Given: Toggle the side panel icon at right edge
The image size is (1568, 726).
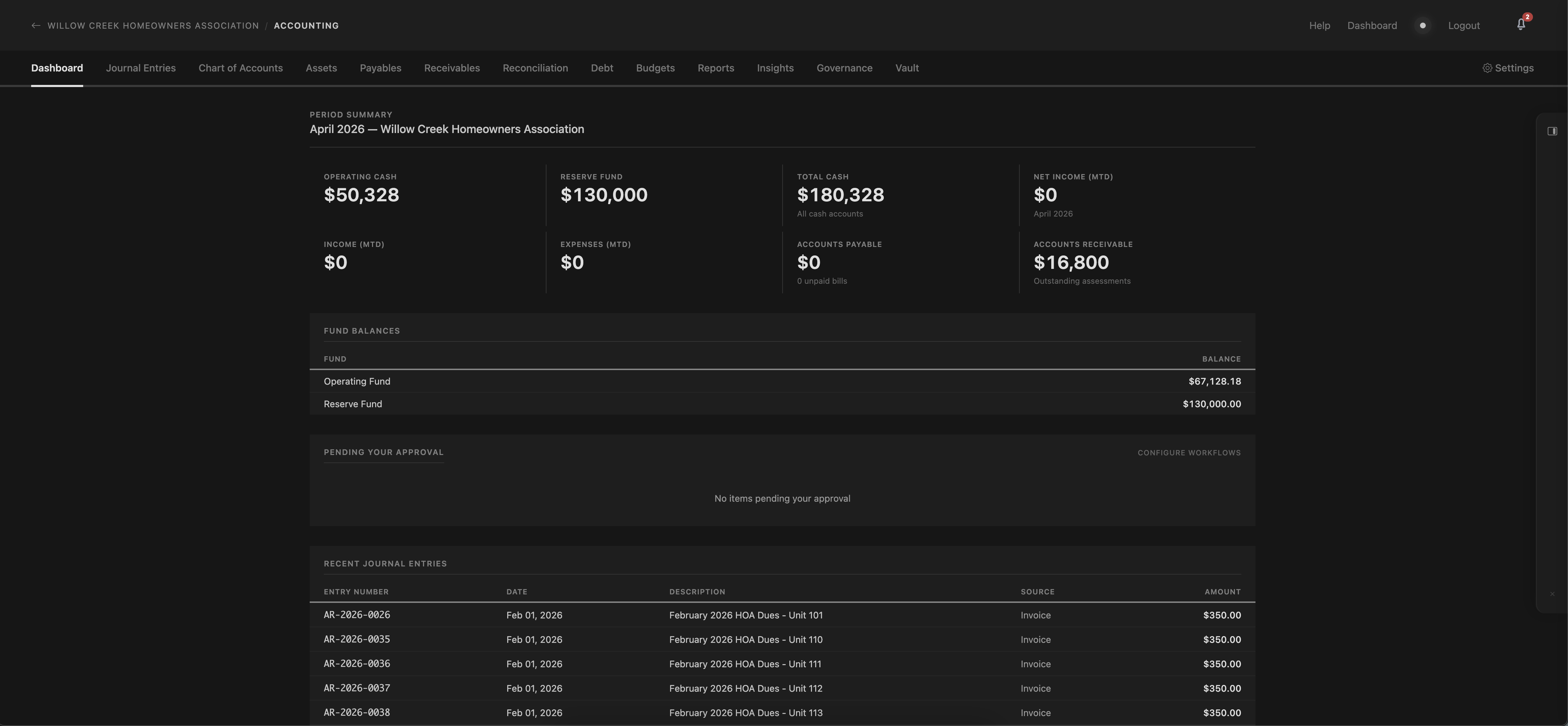Looking at the screenshot, I should [1552, 131].
